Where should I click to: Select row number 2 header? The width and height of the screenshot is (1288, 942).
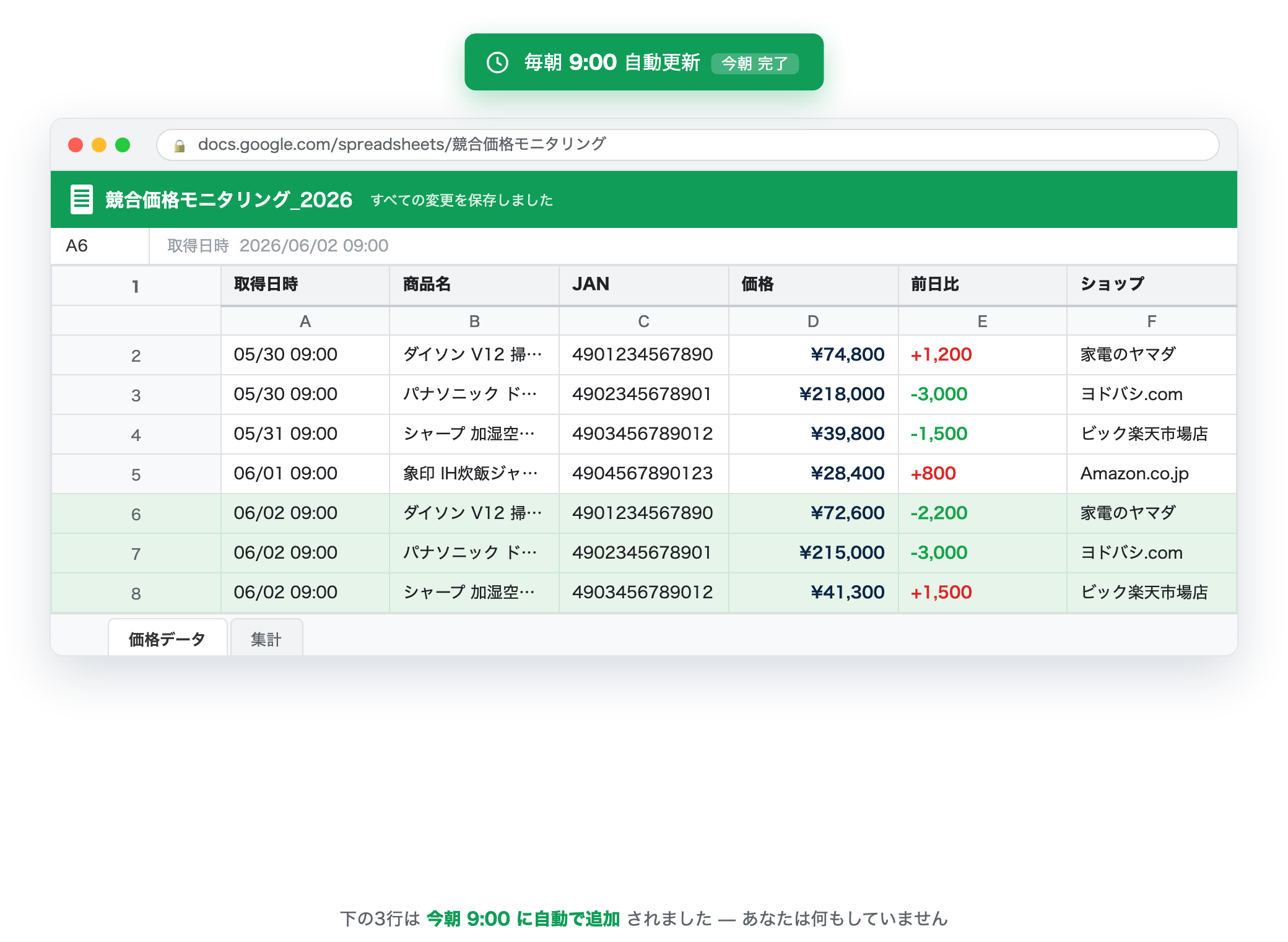click(136, 355)
